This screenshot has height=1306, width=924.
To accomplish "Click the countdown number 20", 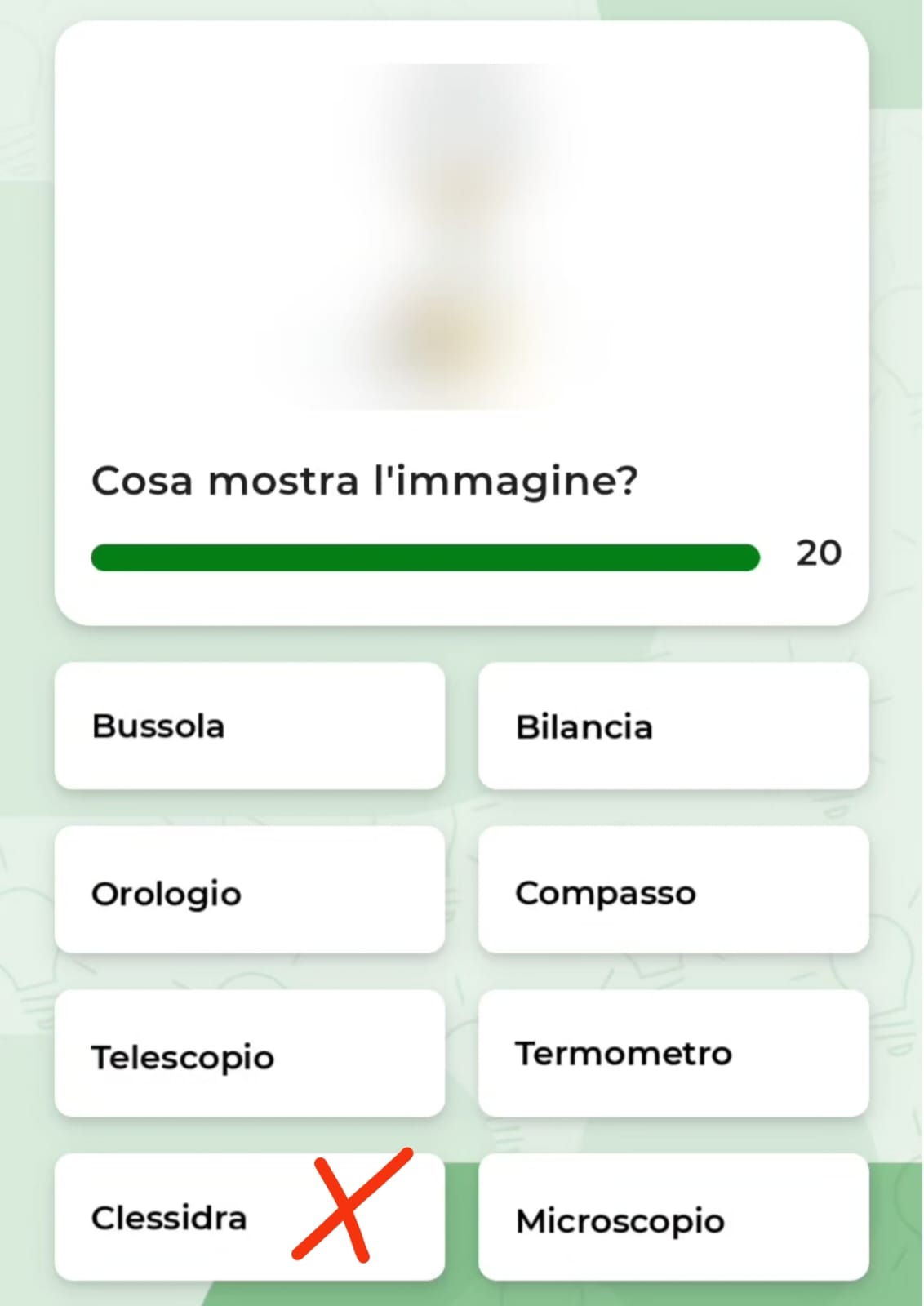I will coord(819,553).
